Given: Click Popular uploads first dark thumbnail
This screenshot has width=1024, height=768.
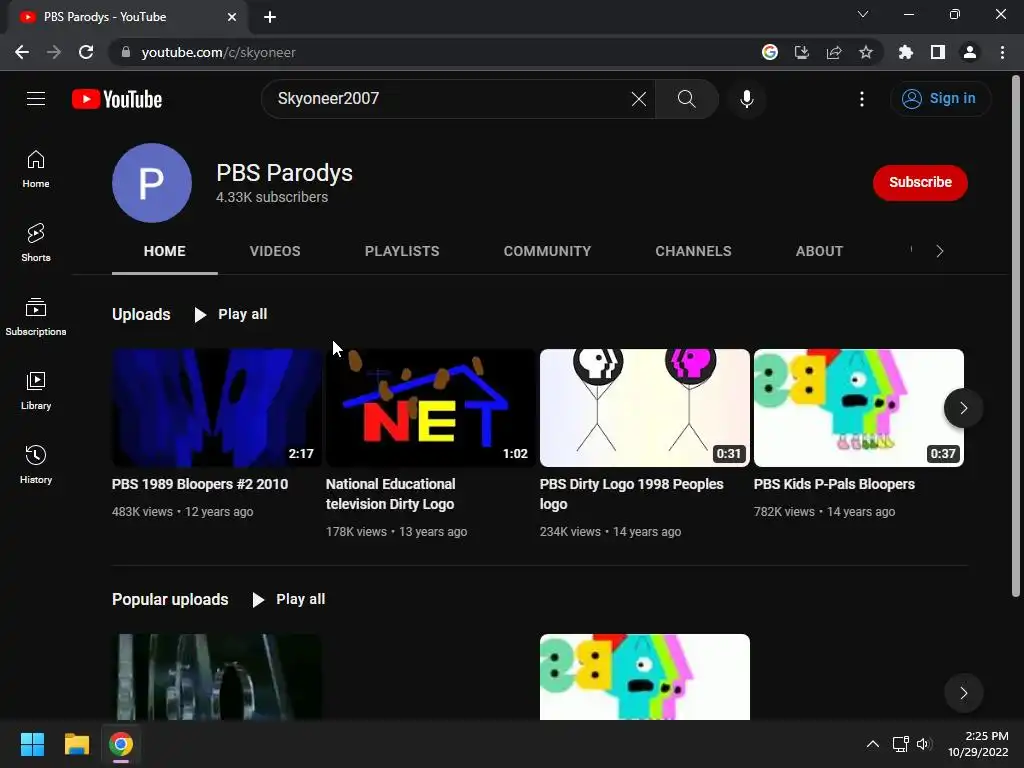Looking at the screenshot, I should click(x=217, y=677).
